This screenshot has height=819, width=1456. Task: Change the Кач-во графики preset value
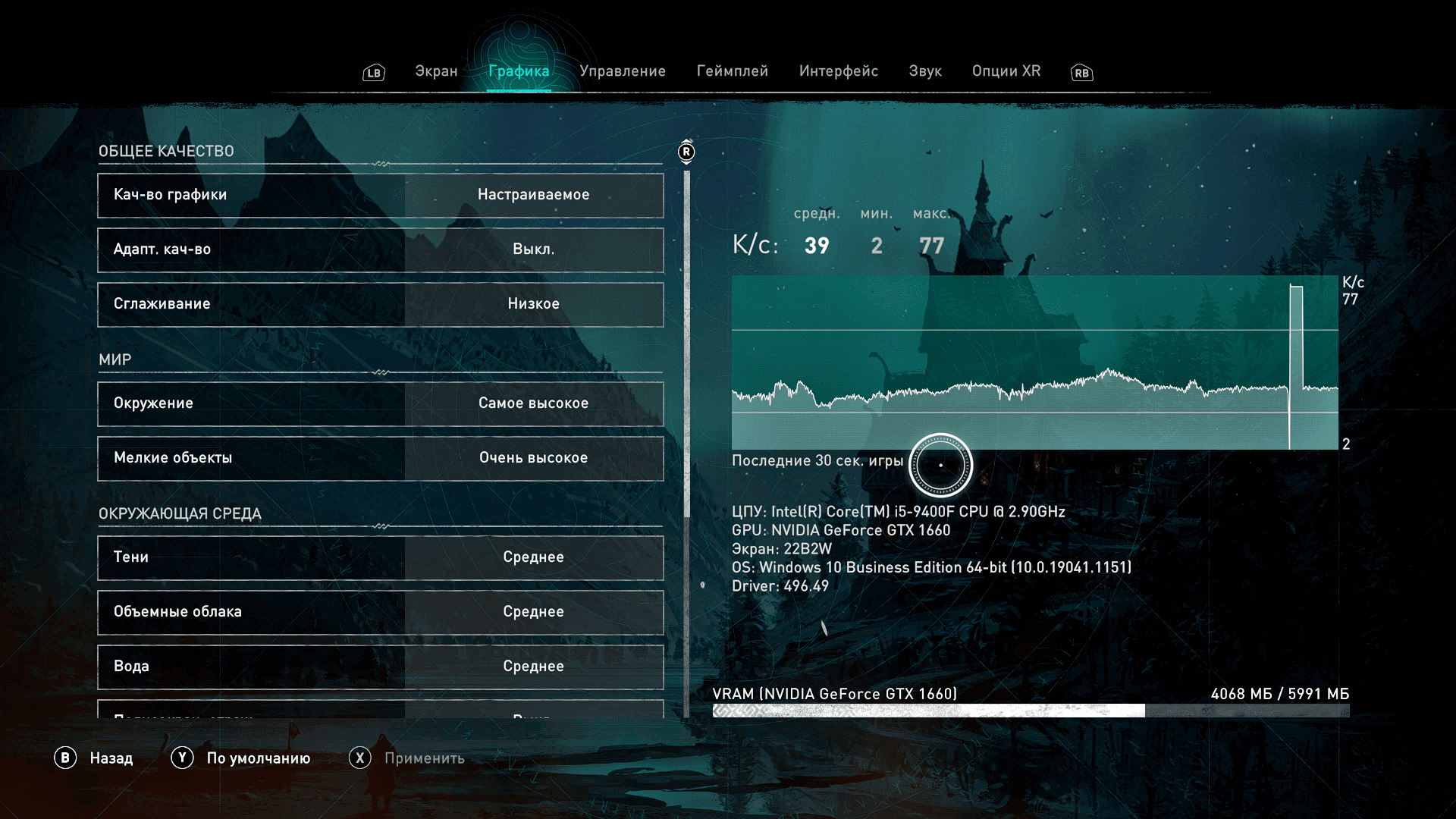pos(533,195)
